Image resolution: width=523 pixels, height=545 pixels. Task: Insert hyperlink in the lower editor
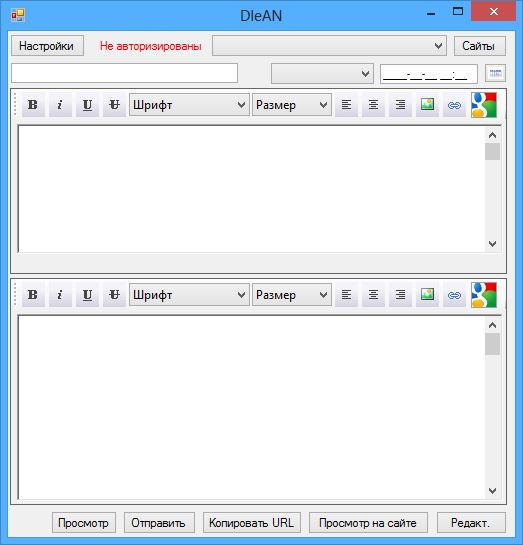point(454,295)
